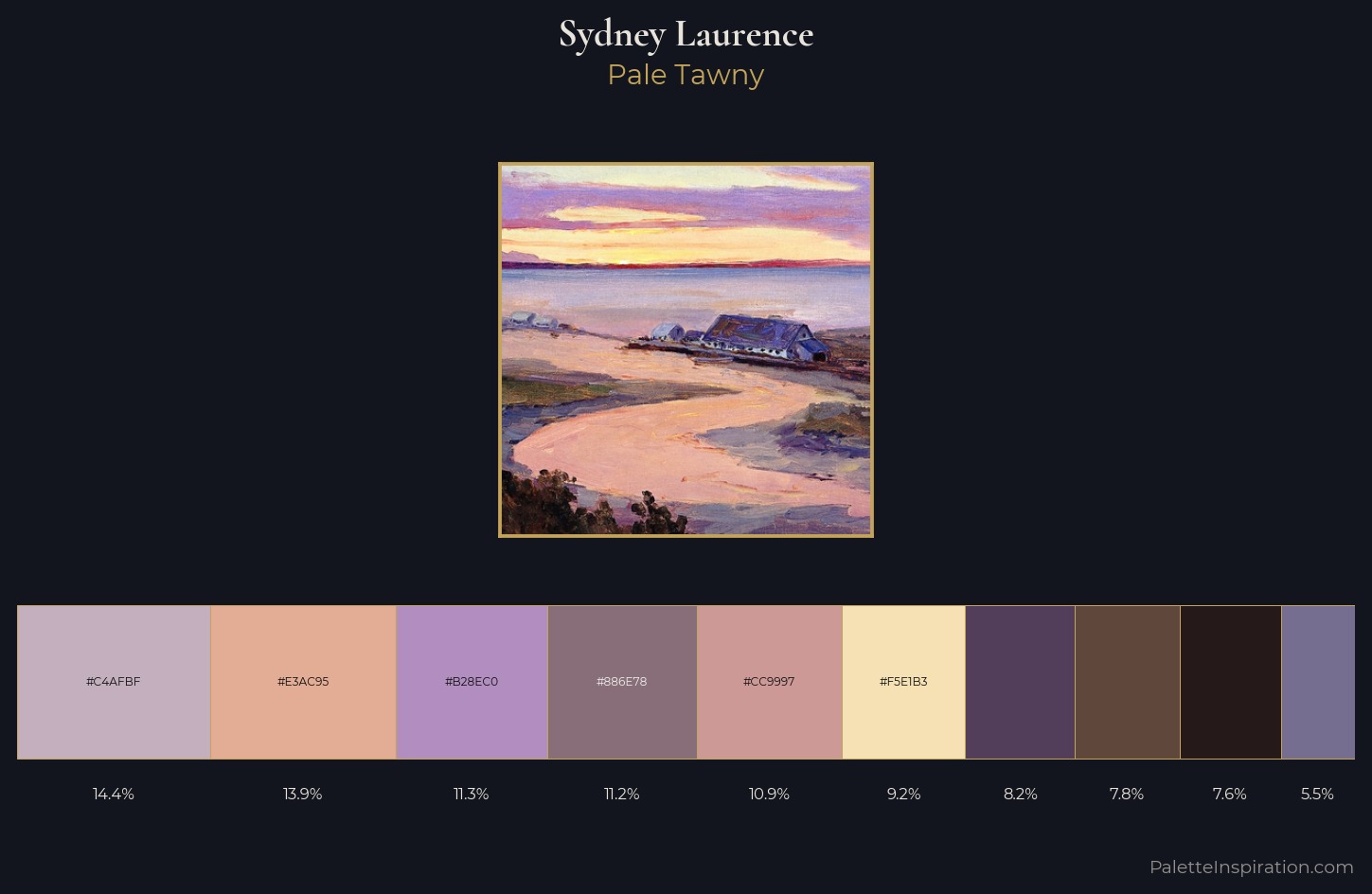Viewport: 1372px width, 894px height.
Task: Select the brown 7.8% swatch
Action: click(x=1128, y=682)
